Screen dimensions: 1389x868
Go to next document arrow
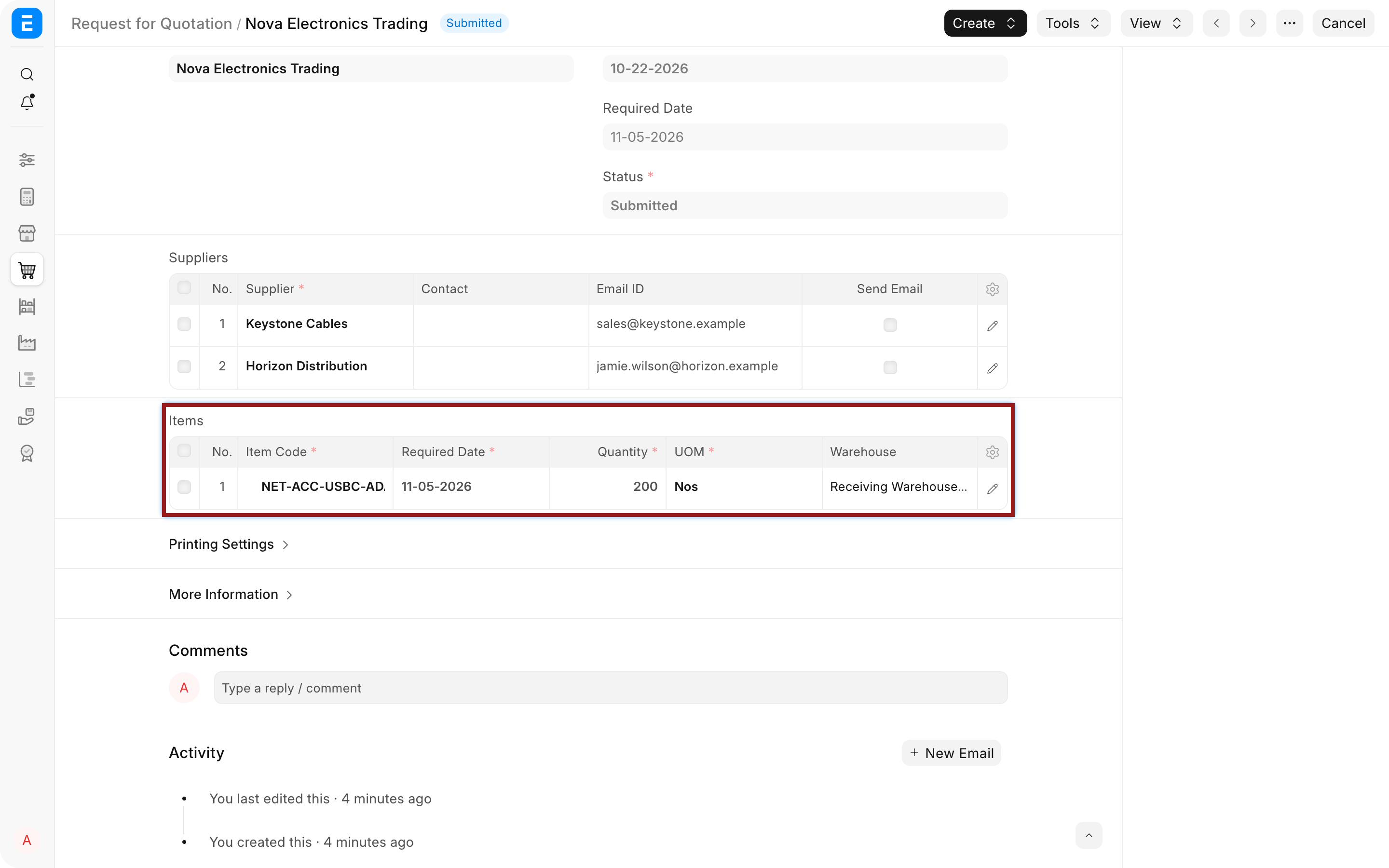[1253, 23]
